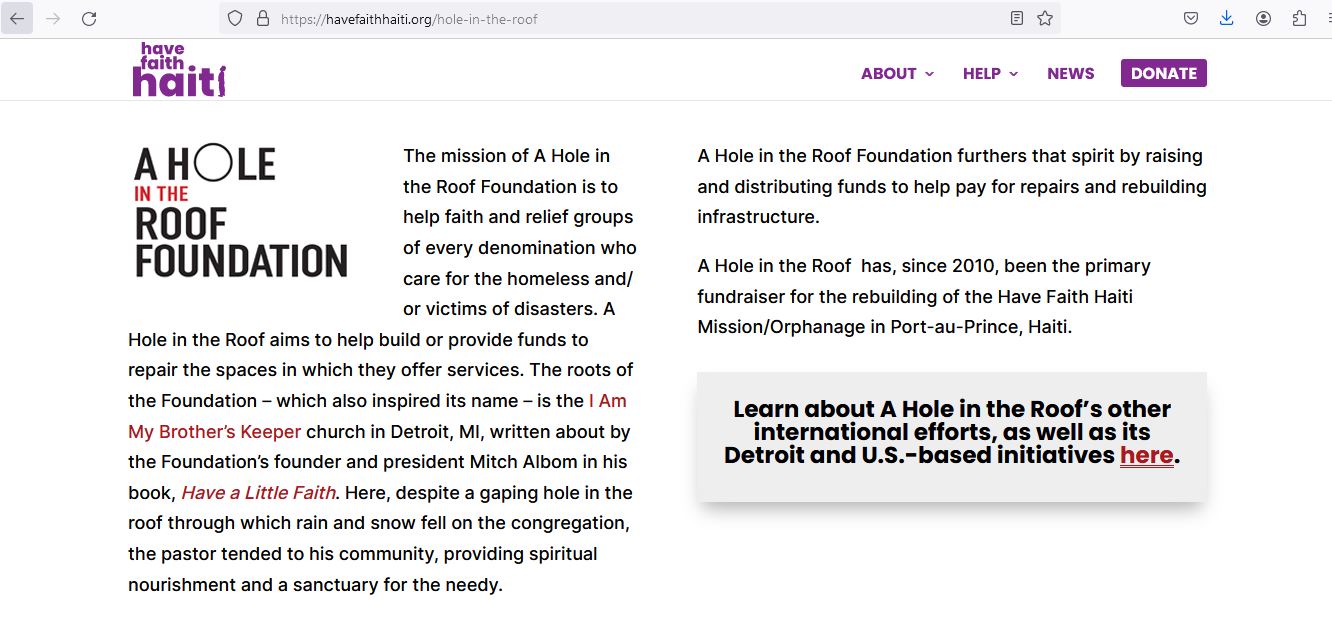Image resolution: width=1332 pixels, height=639 pixels.
Task: Go back using the browser back arrow
Action: (17, 18)
